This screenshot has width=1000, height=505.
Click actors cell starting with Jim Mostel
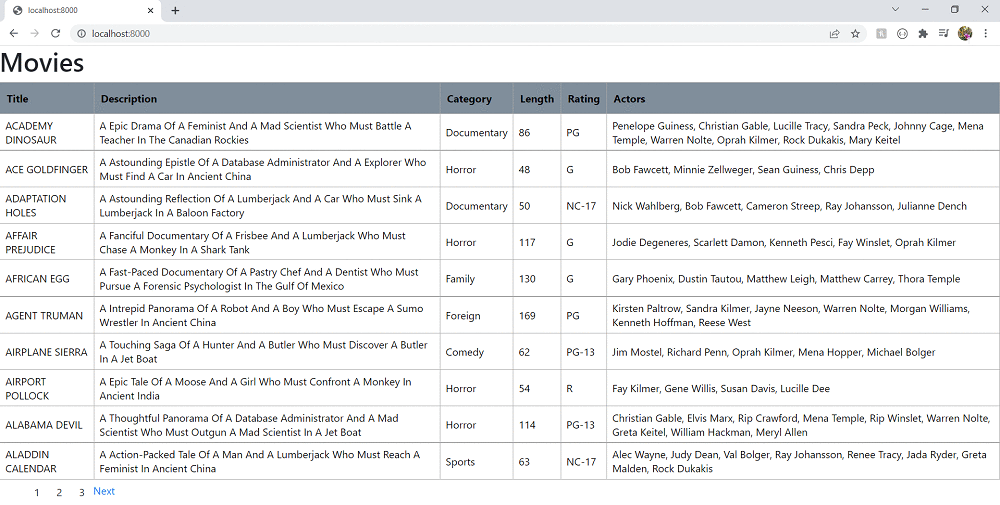pyautogui.click(x=803, y=352)
